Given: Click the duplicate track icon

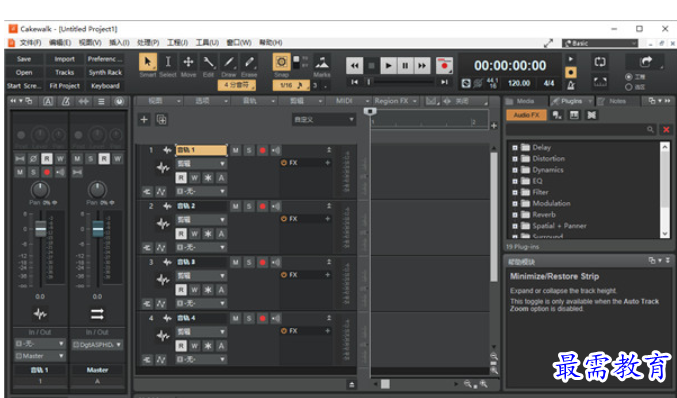Looking at the screenshot, I should pyautogui.click(x=161, y=120).
